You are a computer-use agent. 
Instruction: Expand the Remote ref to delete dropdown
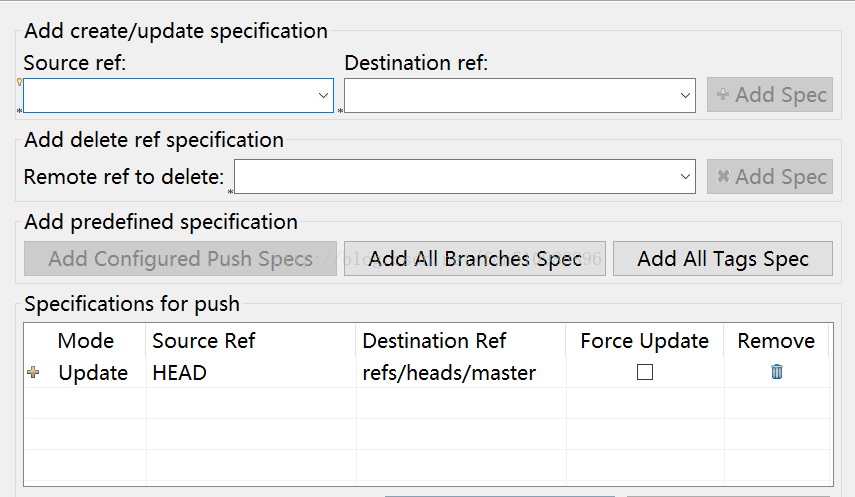pos(685,177)
